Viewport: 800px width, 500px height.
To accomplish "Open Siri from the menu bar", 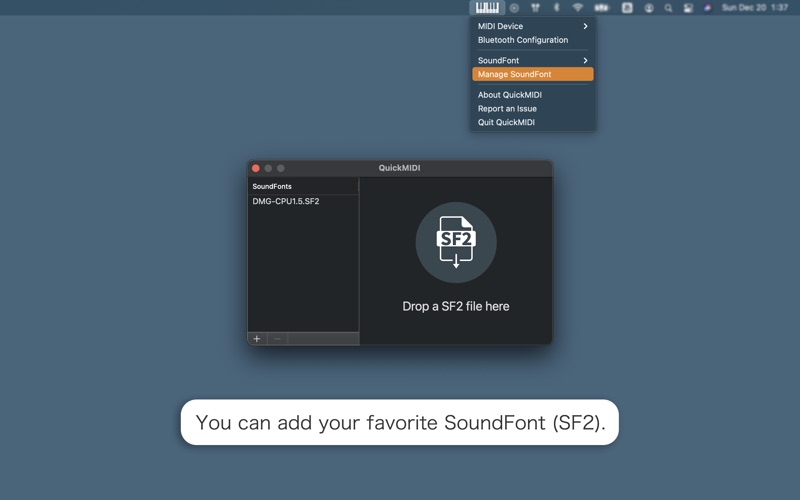I will click(x=707, y=8).
